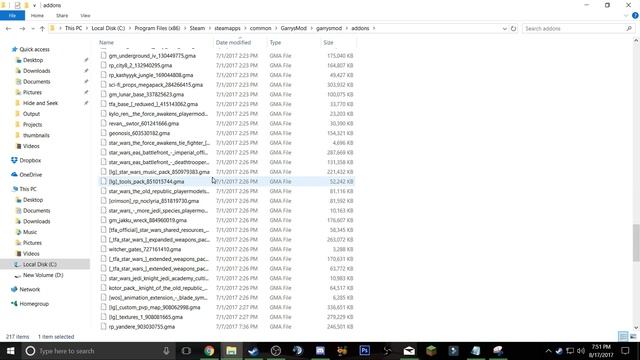Open Minecraft from the taskbar
Screen dimensions: 640x360
[431, 351]
